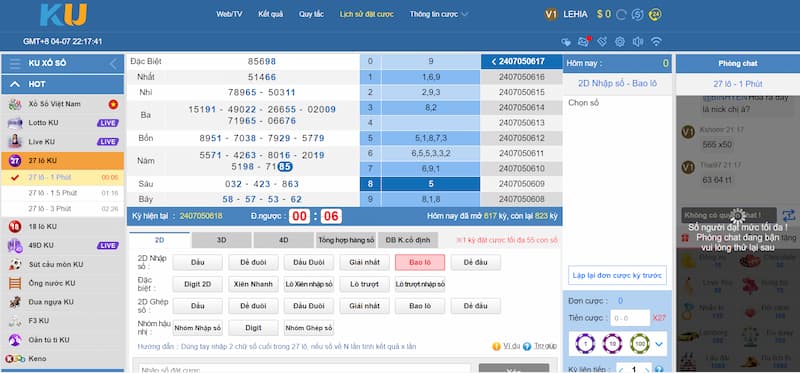Click the V1 level badge beside LEHIA

[x=551, y=14]
